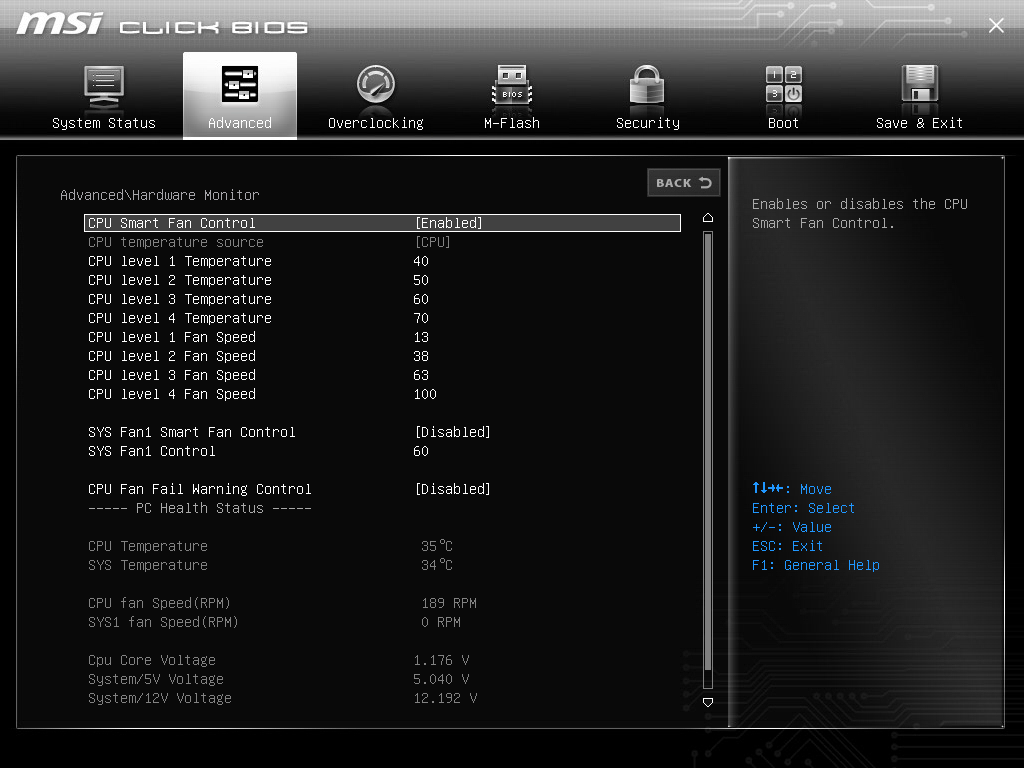Select CPU level 2 Fan Speed label
Viewport: 1024px width, 768px height.
pos(172,356)
